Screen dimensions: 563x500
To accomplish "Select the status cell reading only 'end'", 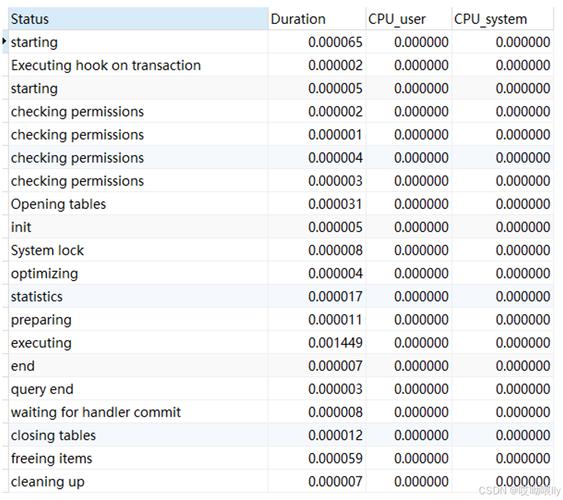I will pyautogui.click(x=138, y=366).
